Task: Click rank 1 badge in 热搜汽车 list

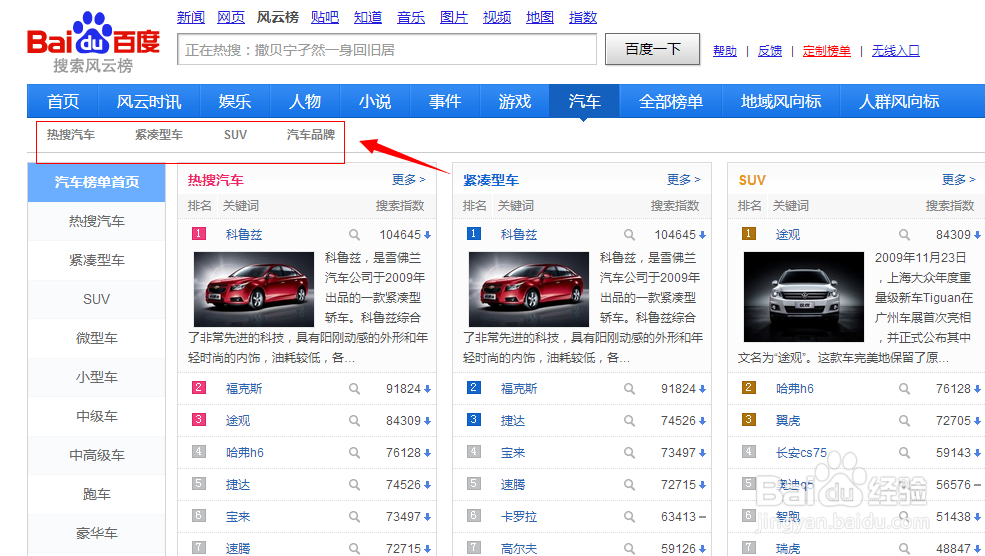Action: [199, 234]
